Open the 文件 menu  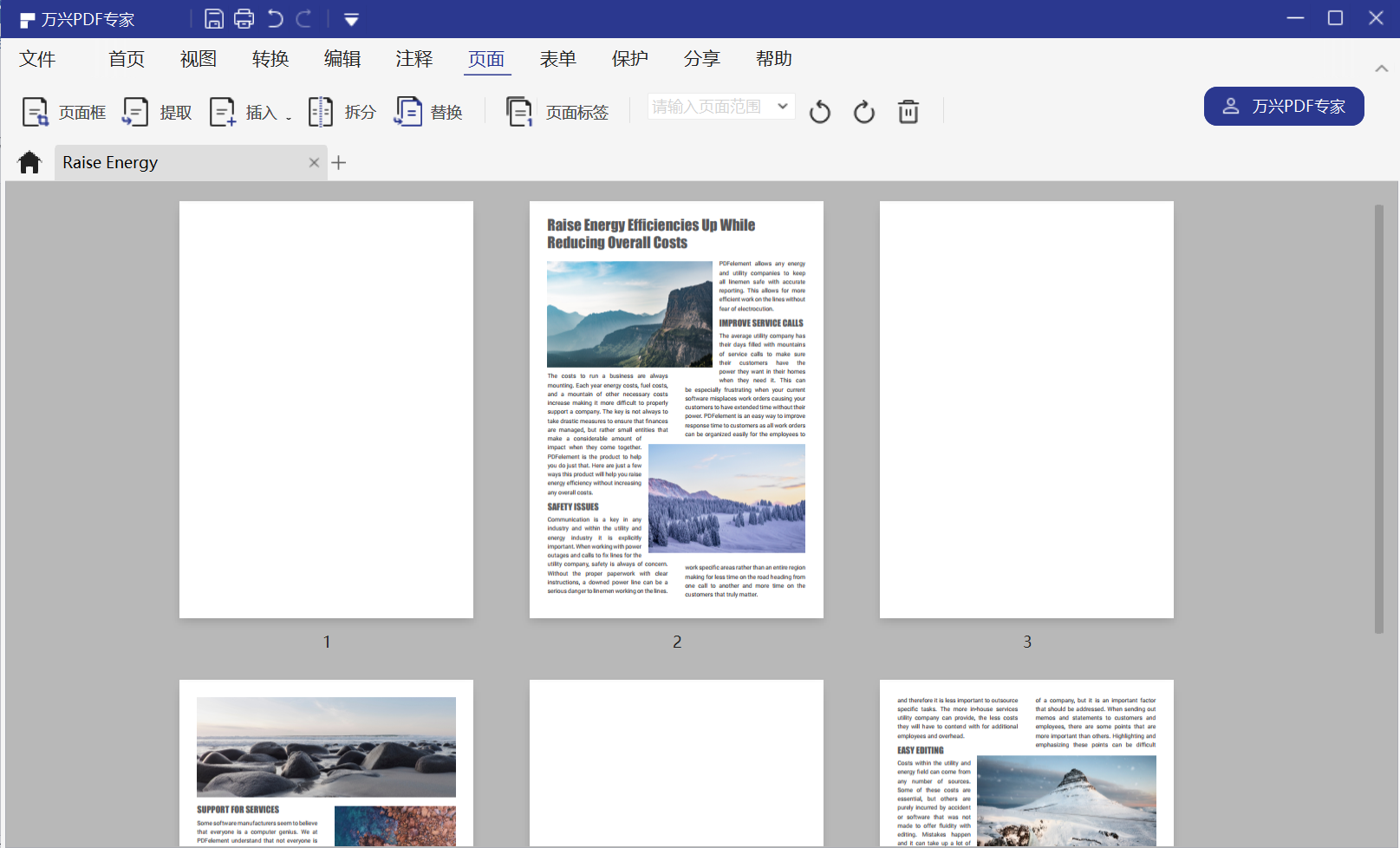point(37,58)
